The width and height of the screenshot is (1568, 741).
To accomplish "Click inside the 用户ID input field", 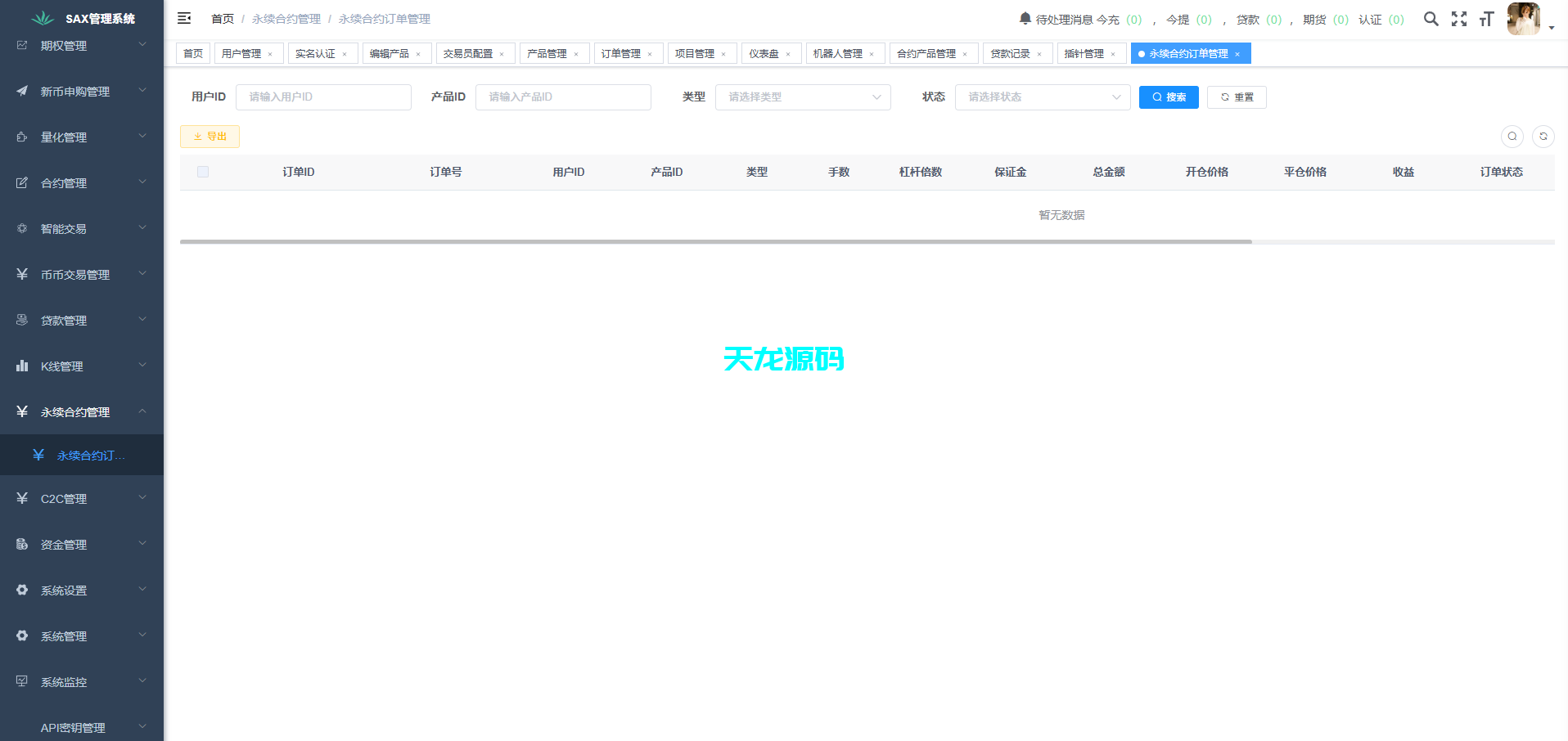I will 323,97.
